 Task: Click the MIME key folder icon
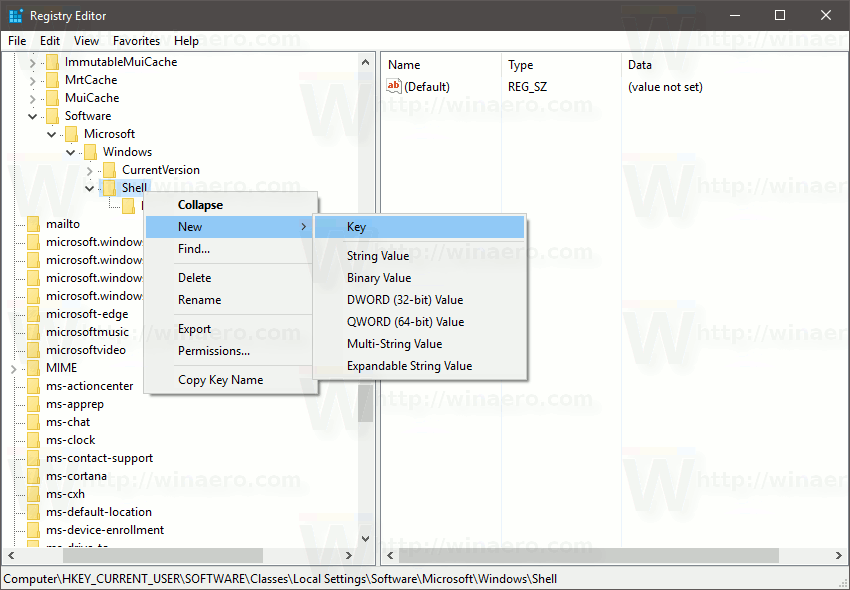[x=33, y=367]
